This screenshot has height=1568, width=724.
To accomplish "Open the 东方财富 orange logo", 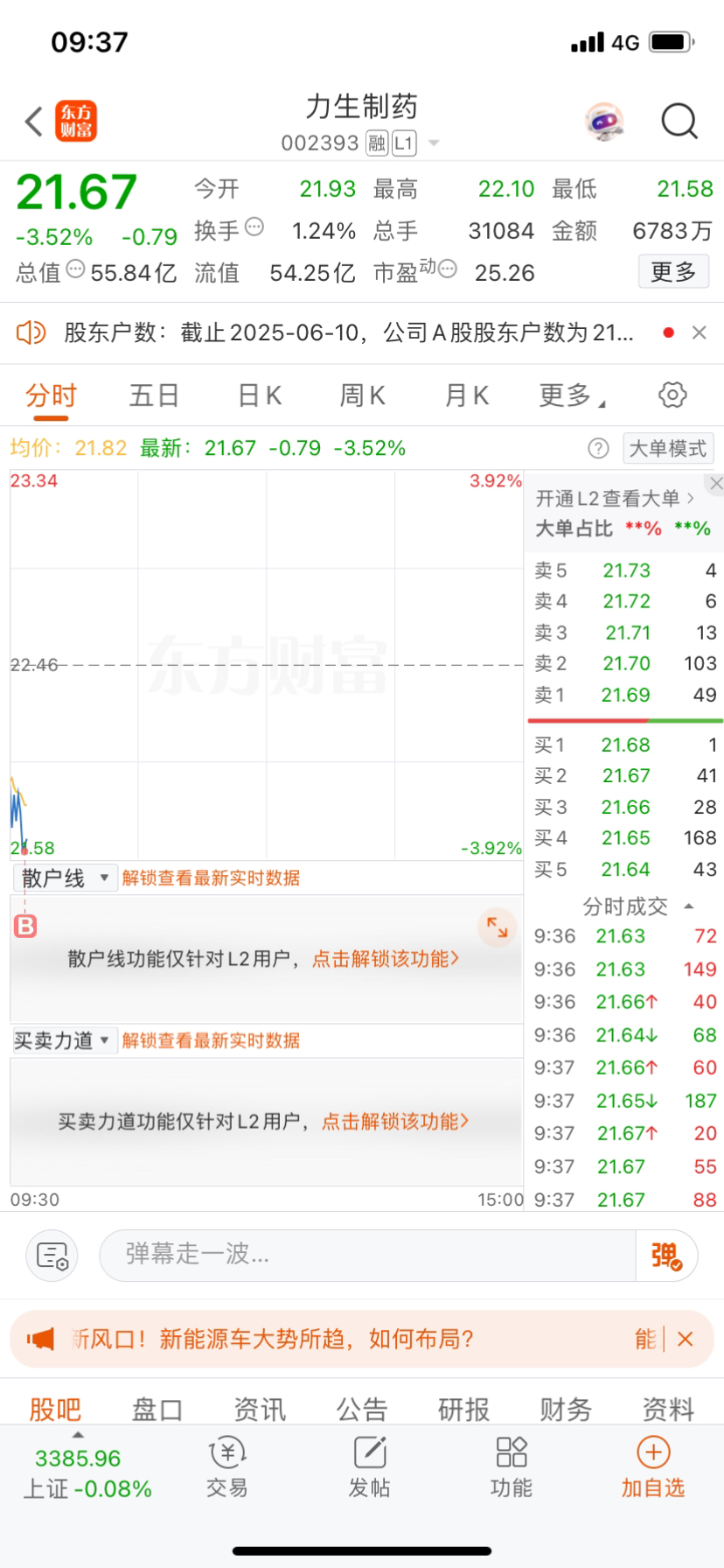I will (76, 122).
